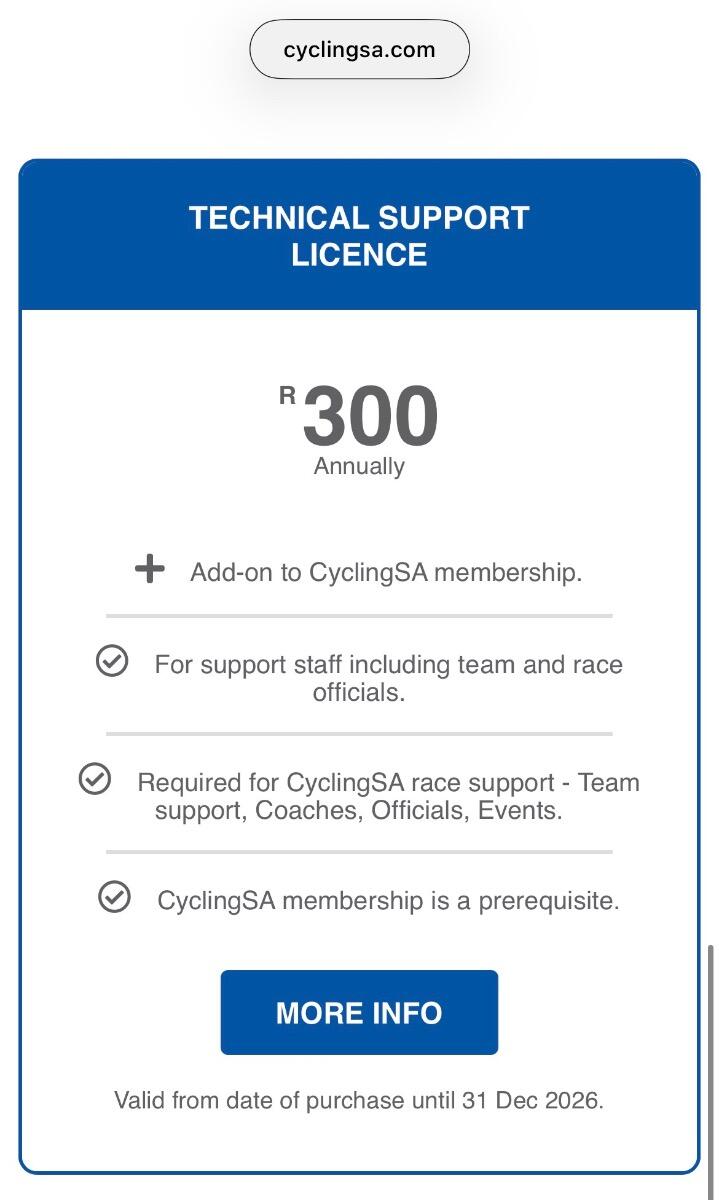The width and height of the screenshot is (719, 1200).
Task: Click the 300 price figure
Action: pyautogui.click(x=371, y=416)
